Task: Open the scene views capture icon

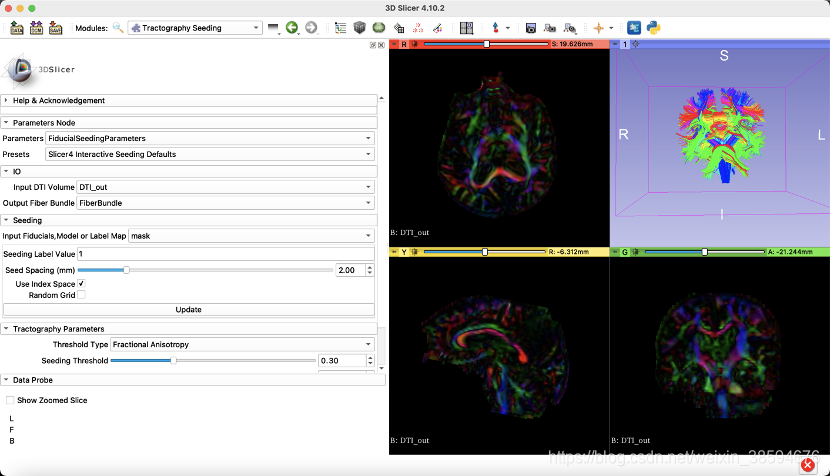Action: 550,28
